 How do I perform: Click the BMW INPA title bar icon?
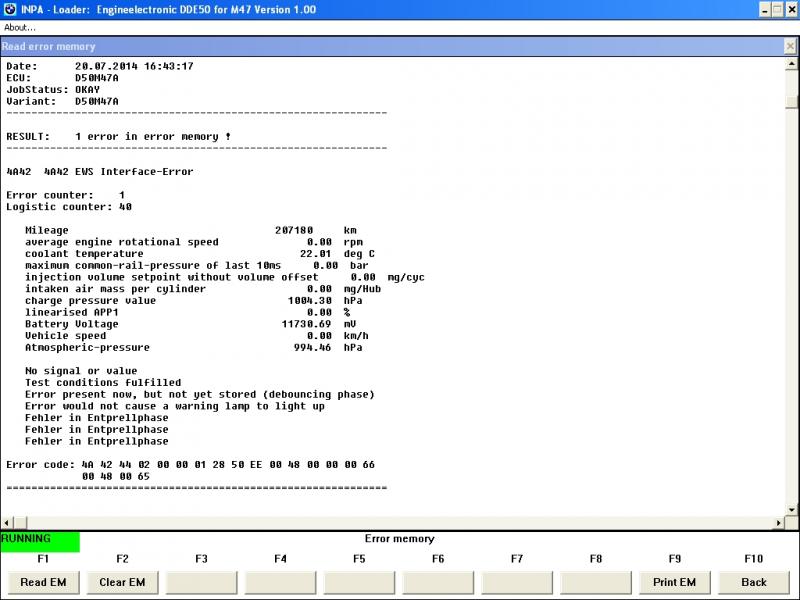(8, 9)
